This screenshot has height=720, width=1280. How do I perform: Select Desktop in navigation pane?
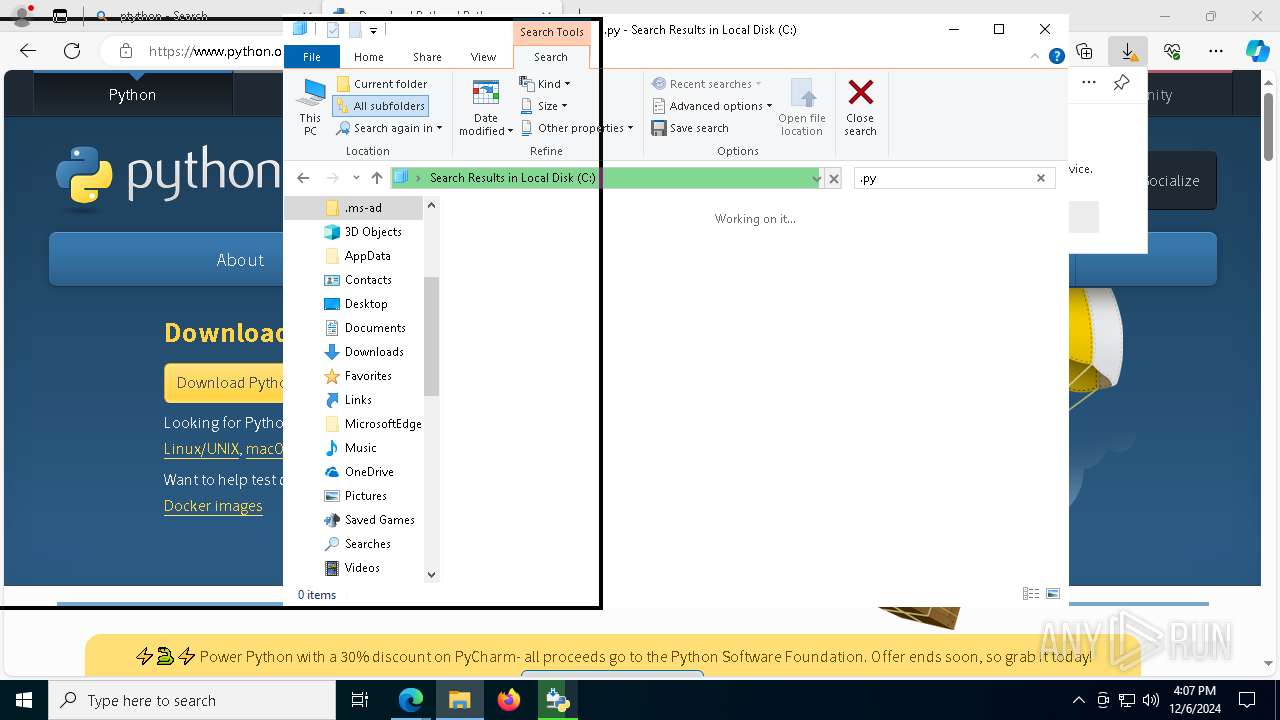coord(356,304)
